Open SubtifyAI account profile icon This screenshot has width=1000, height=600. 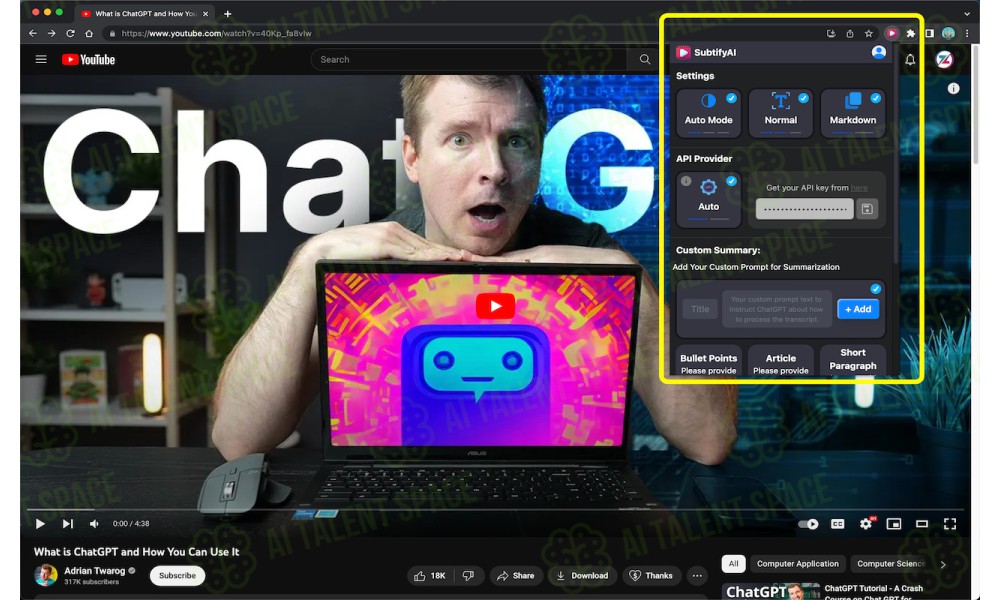pos(879,52)
